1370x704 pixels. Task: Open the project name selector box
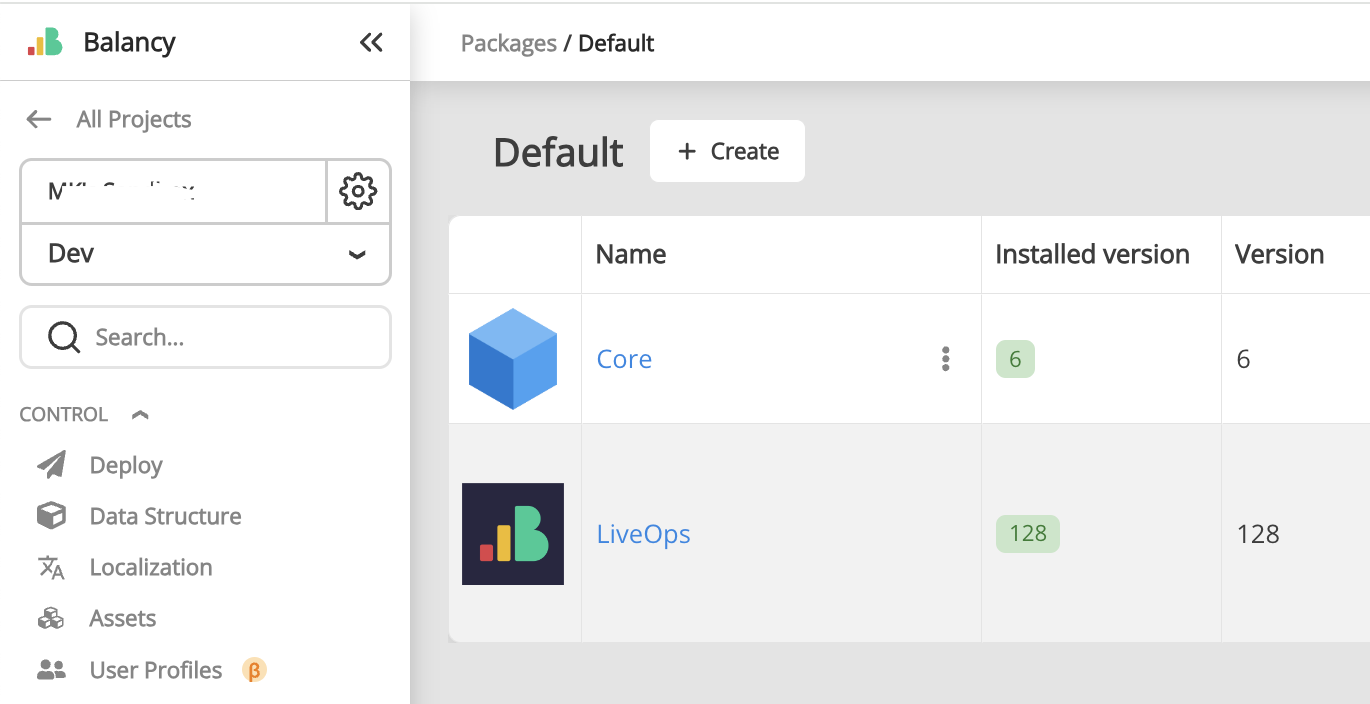[x=174, y=190]
